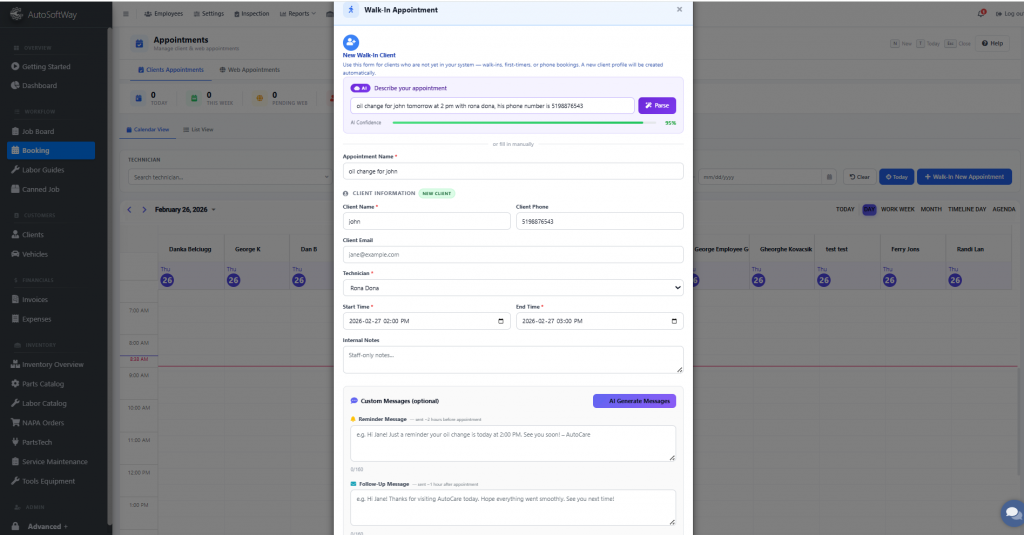The height and width of the screenshot is (535, 1024).
Task: Open the chat bubble widget
Action: 1010,514
